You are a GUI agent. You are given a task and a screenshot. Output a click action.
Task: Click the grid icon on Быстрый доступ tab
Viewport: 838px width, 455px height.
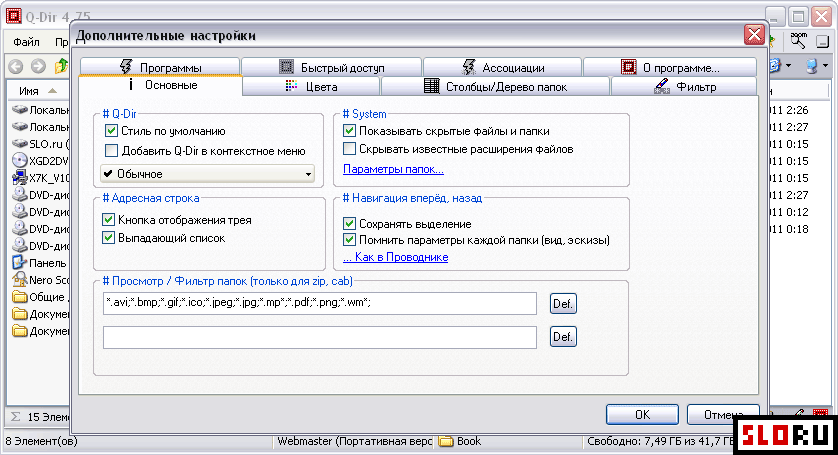pos(287,67)
